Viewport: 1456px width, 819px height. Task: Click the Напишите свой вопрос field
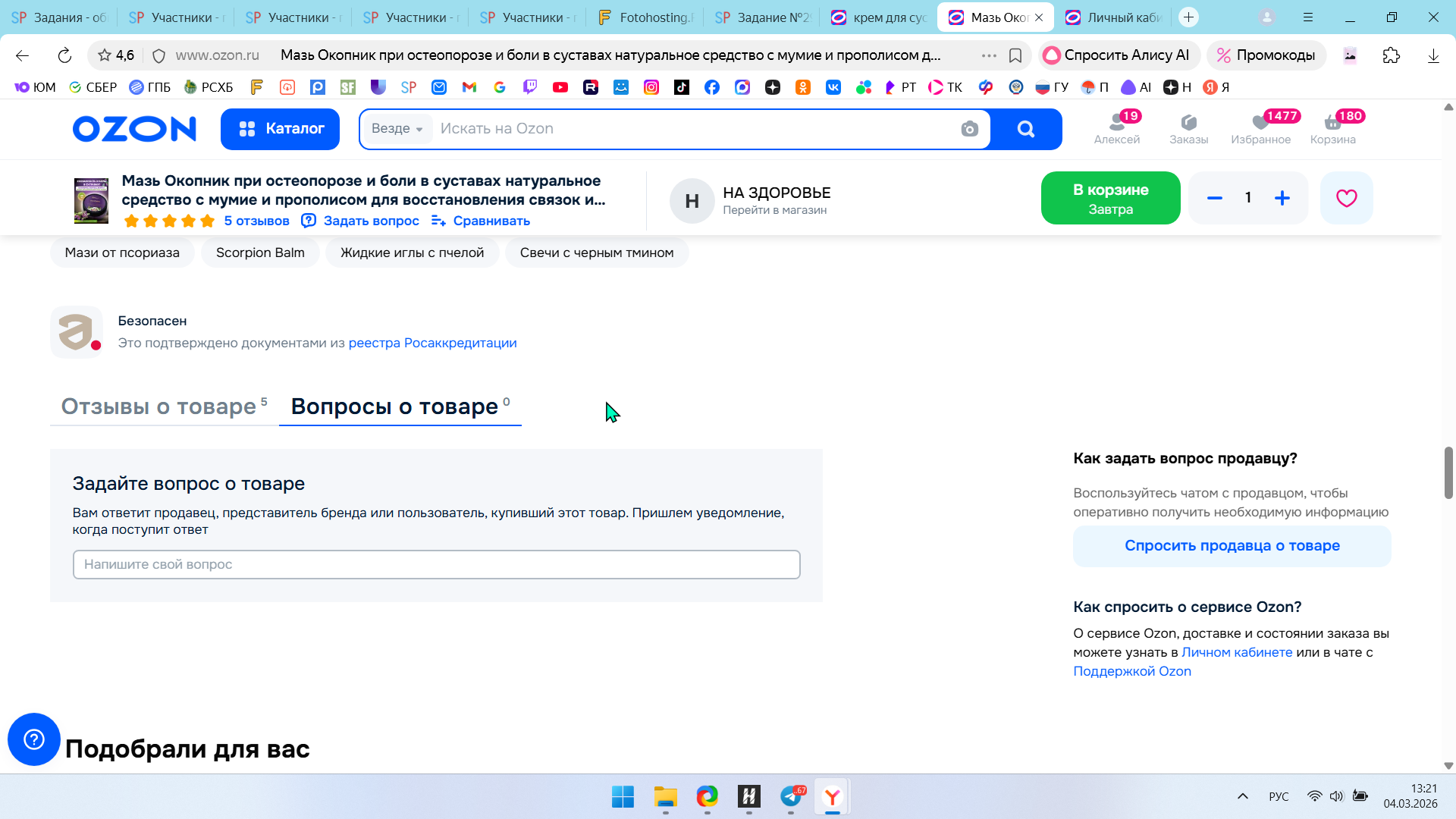pos(436,564)
